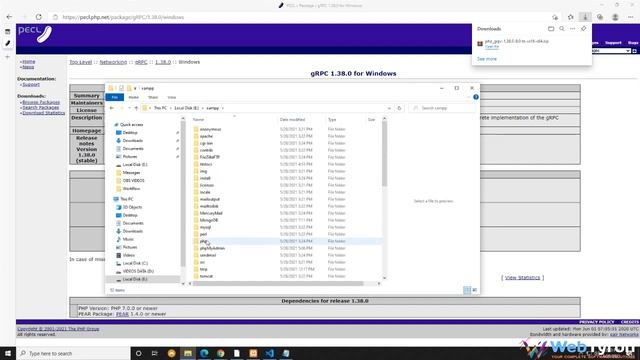Select the mysql folder

coord(205,227)
